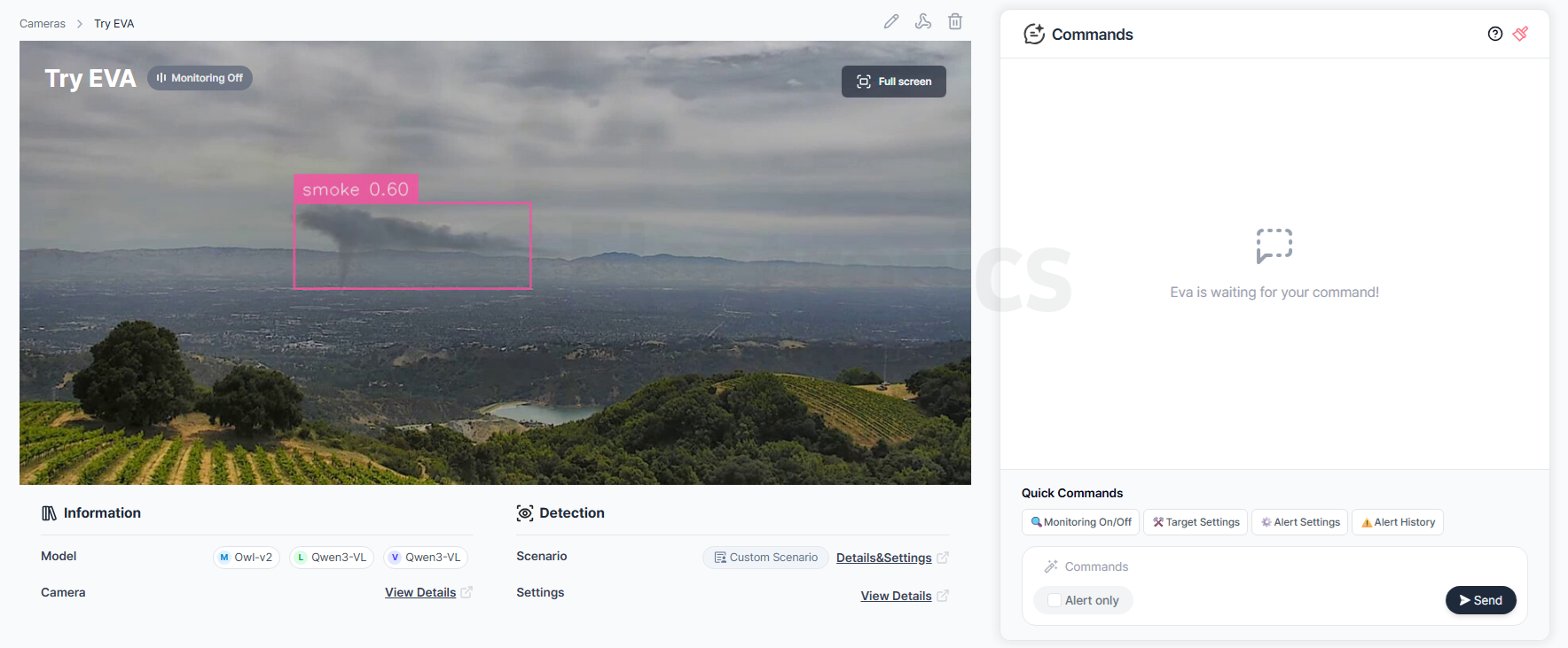The image size is (1568, 648).
Task: Toggle the Monitoring Off badge
Action: (x=200, y=78)
